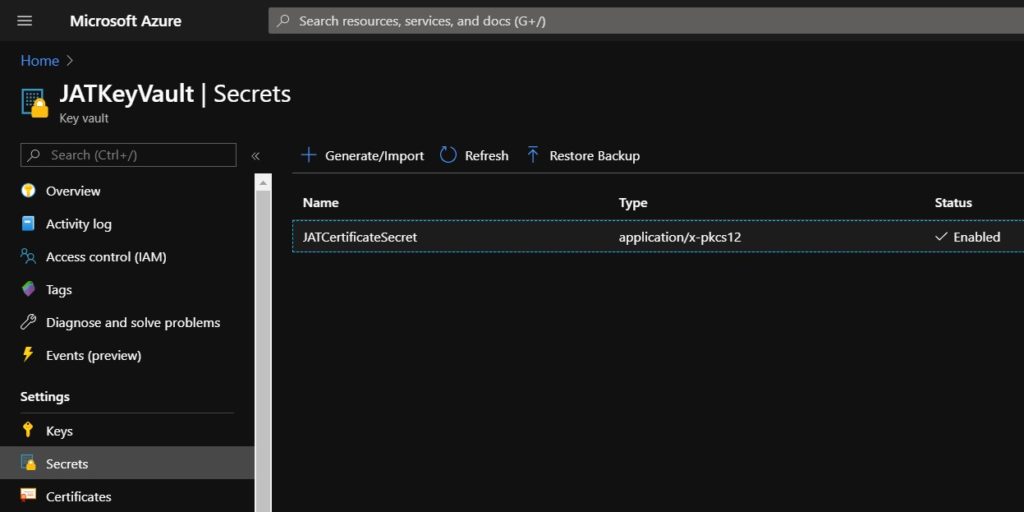Select the Secrets menu item
Viewport: 1024px width, 512px height.
click(x=127, y=464)
